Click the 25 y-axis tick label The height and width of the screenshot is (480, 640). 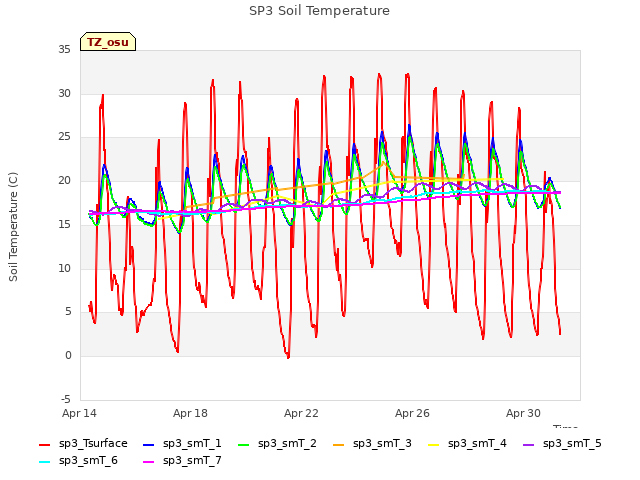click(64, 137)
